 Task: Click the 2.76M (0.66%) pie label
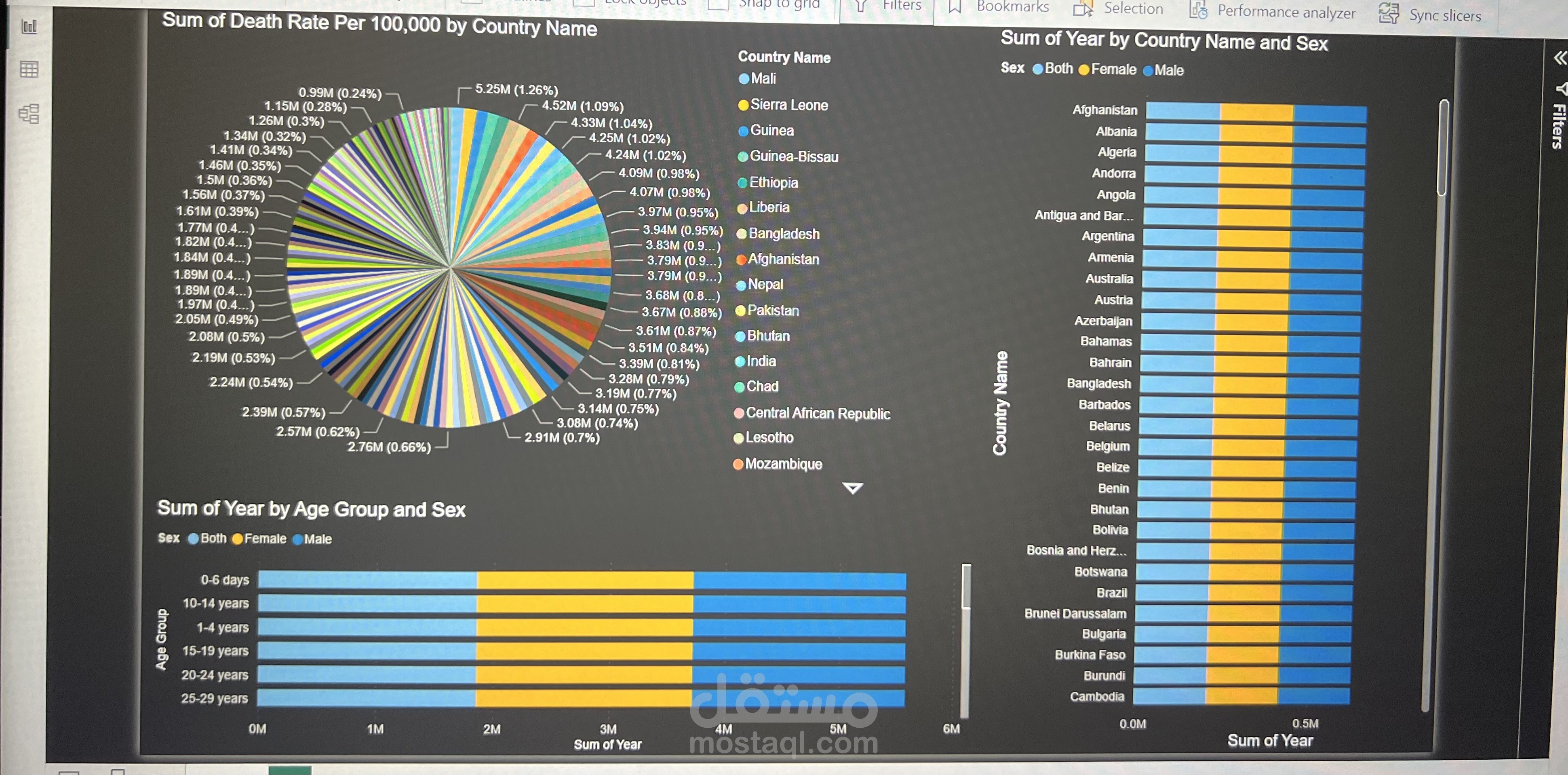pos(389,447)
